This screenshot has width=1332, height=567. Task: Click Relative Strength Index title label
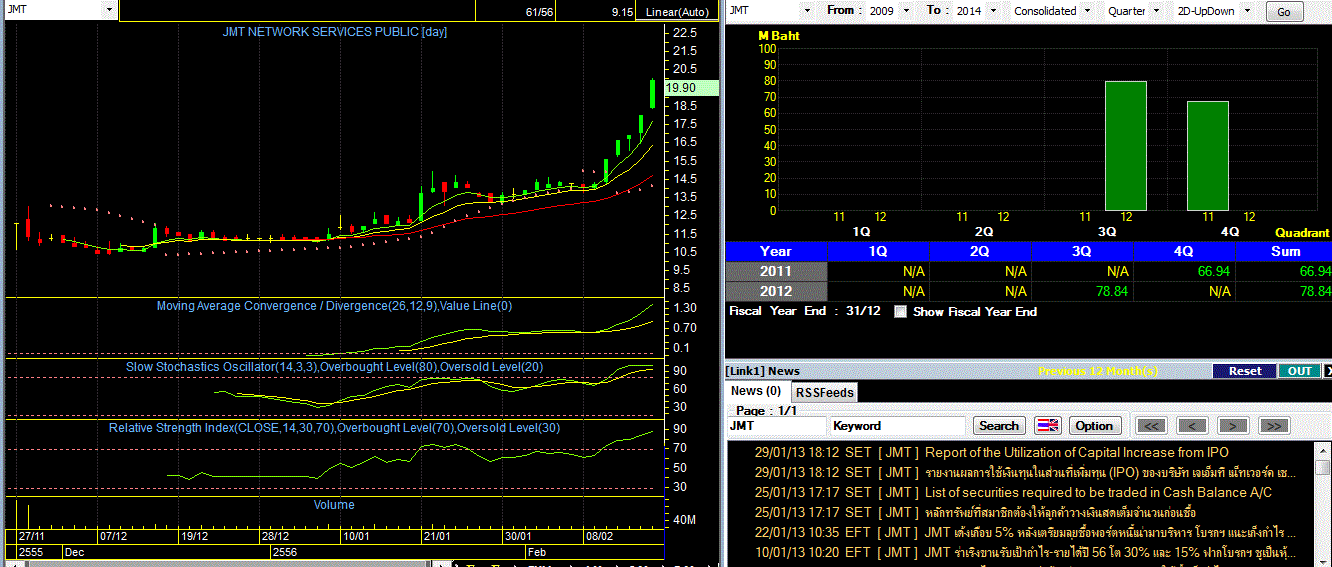(x=334, y=428)
